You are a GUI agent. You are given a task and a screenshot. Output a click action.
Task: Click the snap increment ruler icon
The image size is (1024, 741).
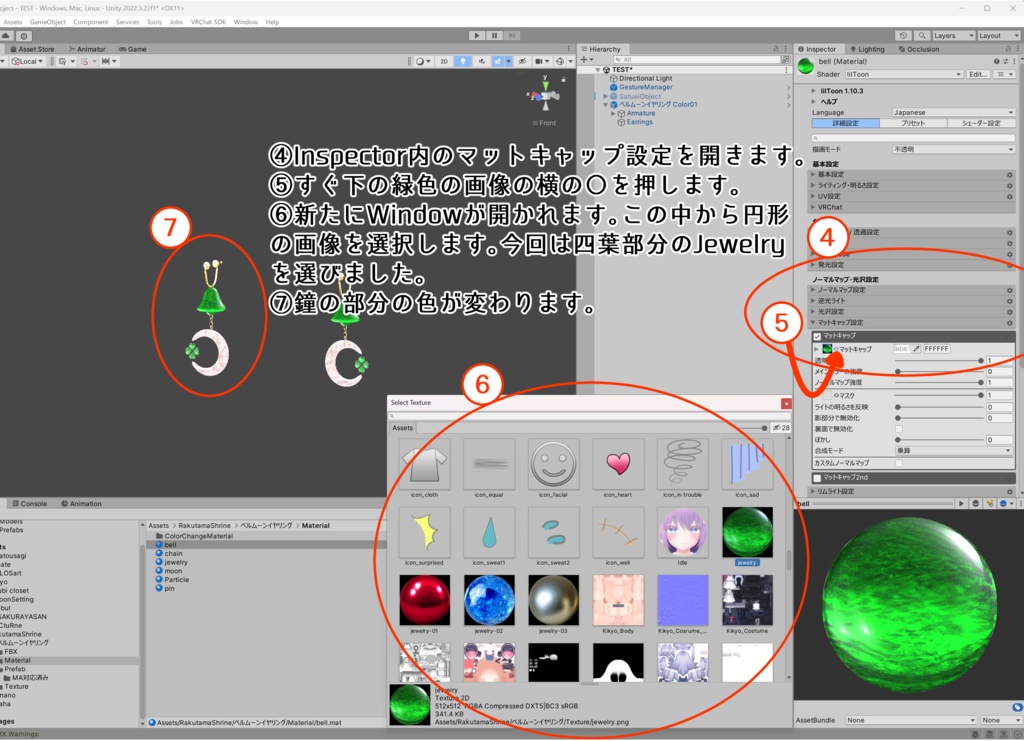108,61
